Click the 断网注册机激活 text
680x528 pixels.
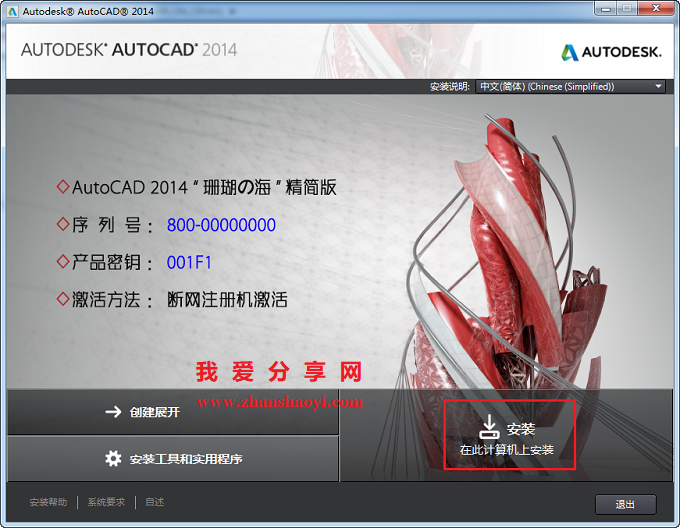point(227,300)
